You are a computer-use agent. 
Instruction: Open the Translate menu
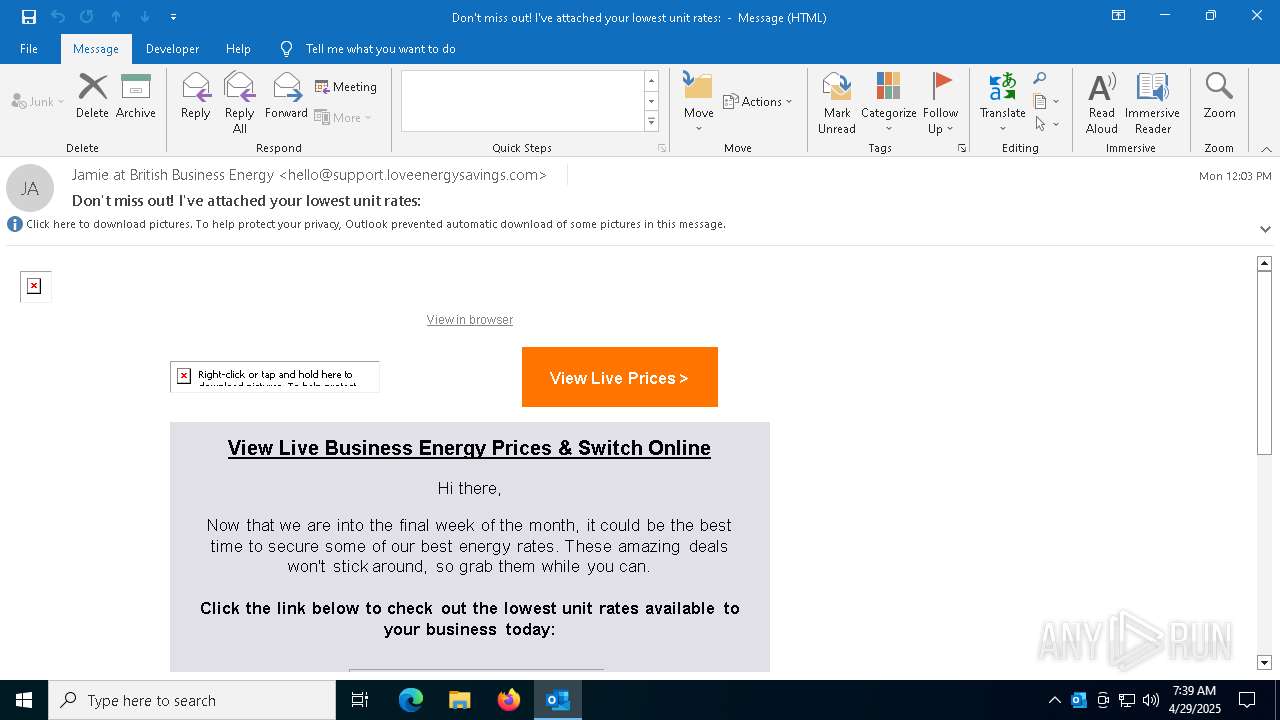click(x=1003, y=103)
